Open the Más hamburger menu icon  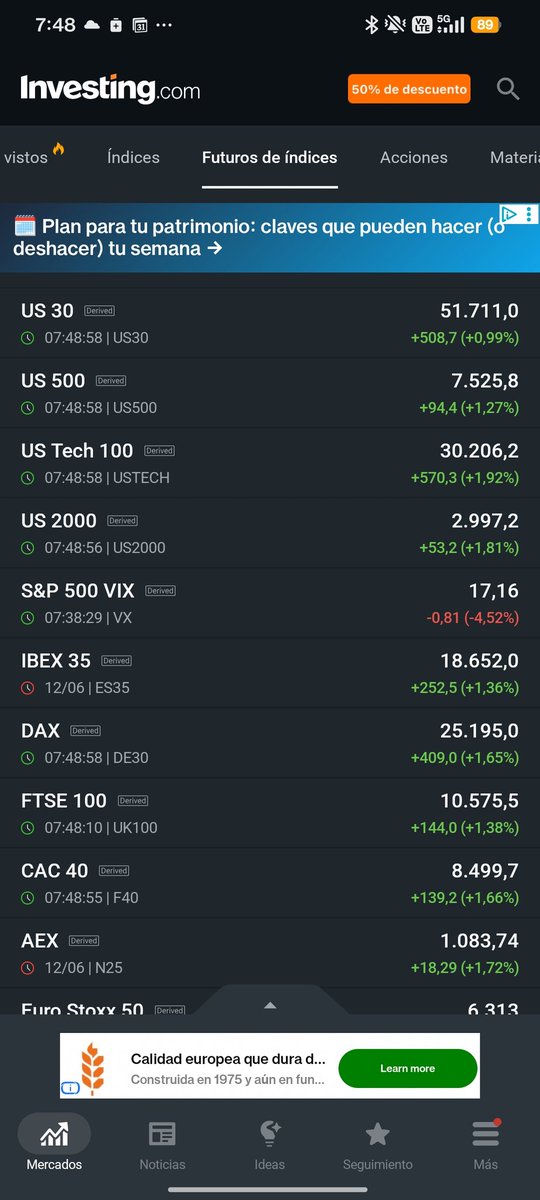coord(486,1134)
